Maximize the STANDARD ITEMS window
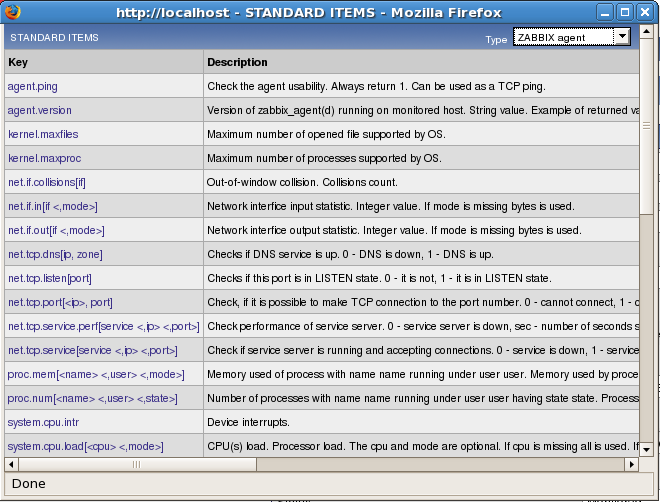 625,12
